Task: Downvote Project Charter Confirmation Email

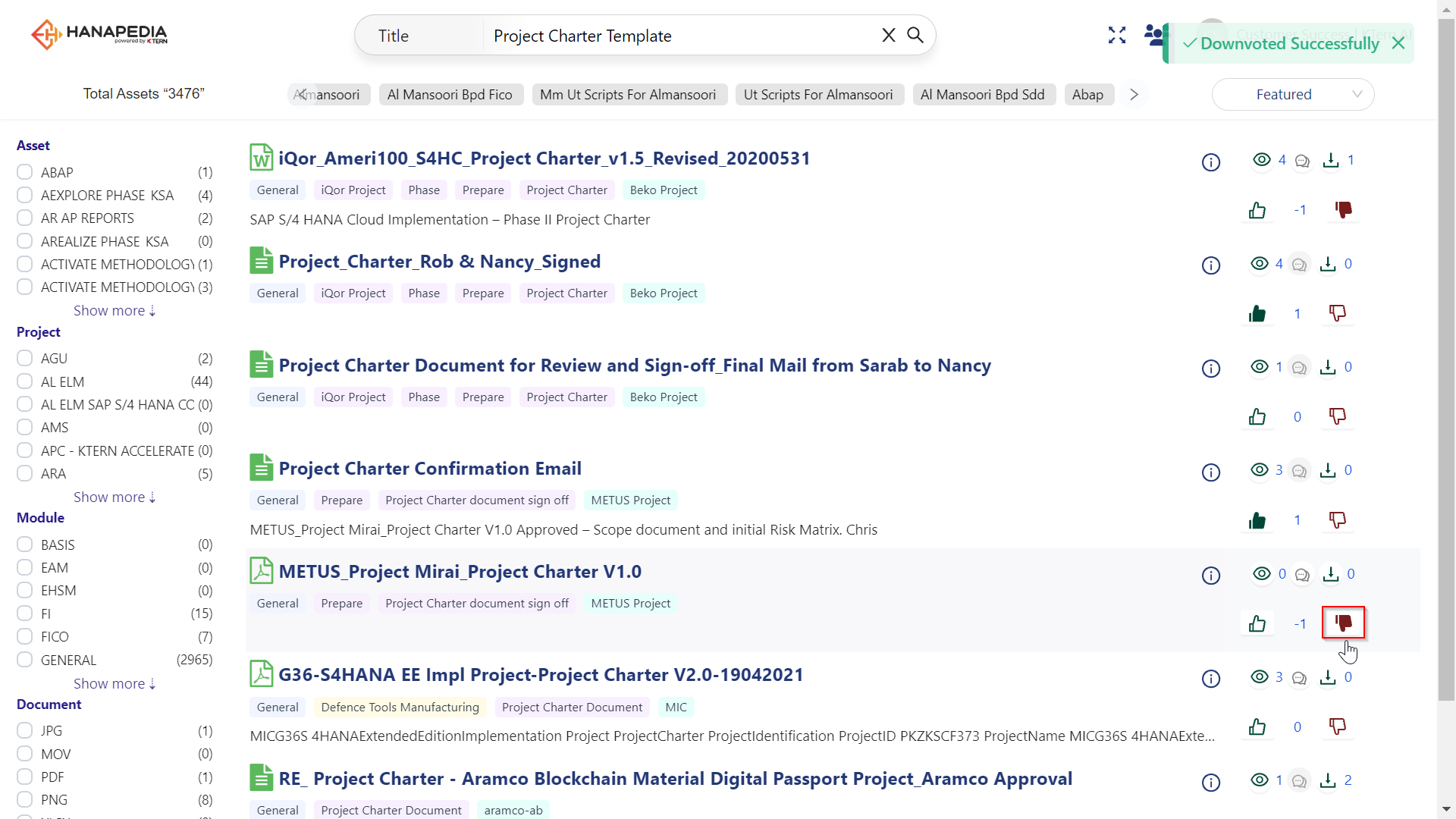Action: pyautogui.click(x=1338, y=520)
